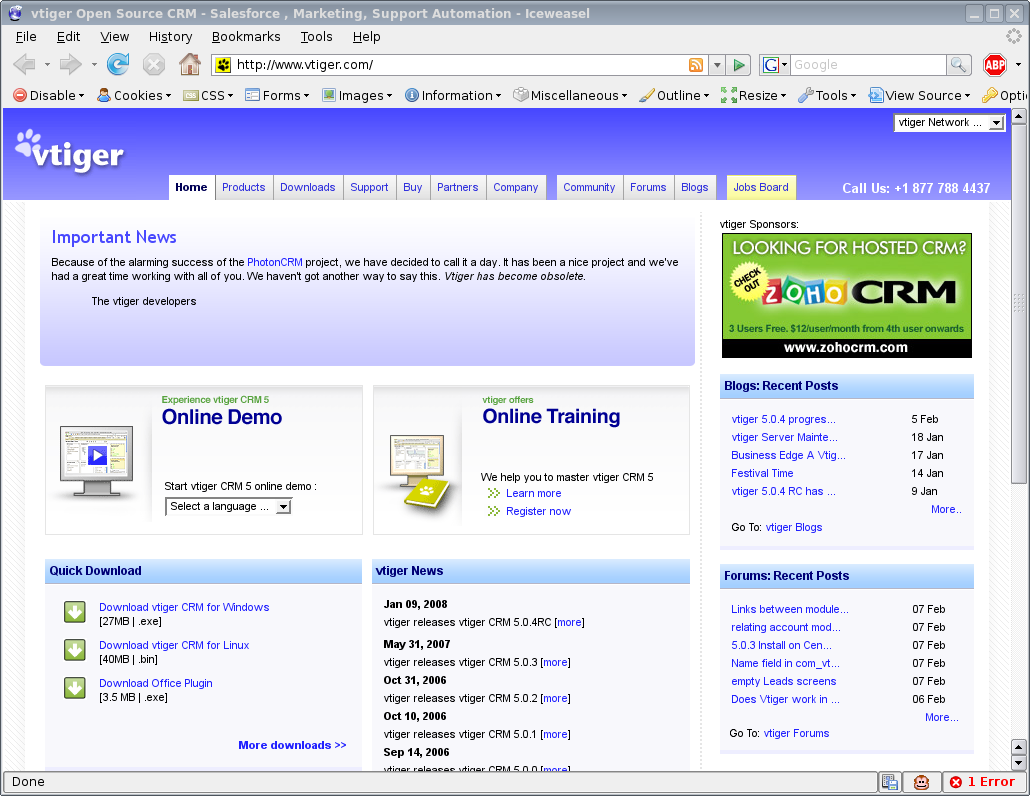Click the Stop loading icon
Image resolution: width=1030 pixels, height=796 pixels.
tap(154, 64)
